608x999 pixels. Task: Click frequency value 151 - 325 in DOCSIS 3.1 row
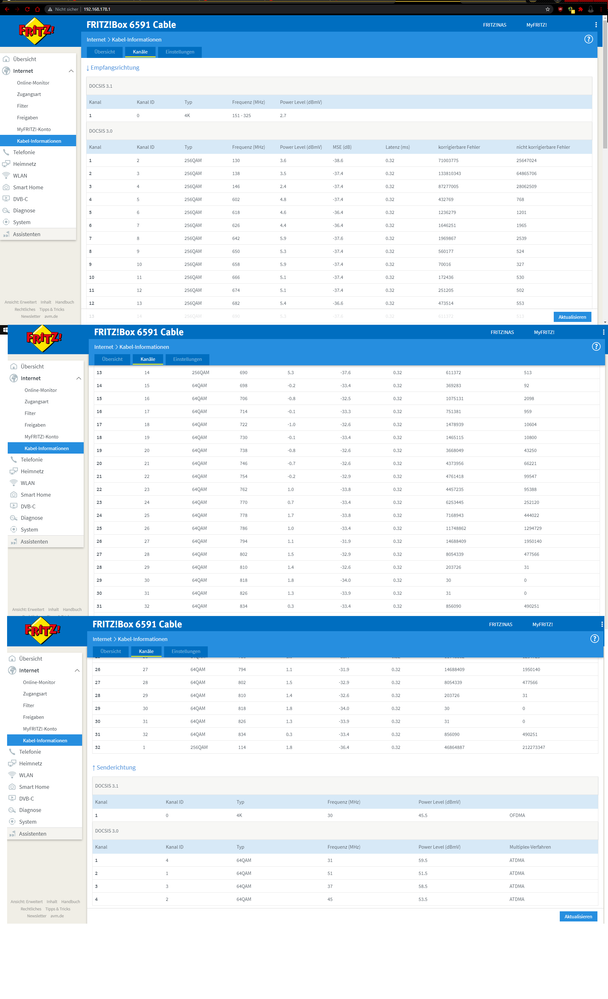pyautogui.click(x=242, y=115)
